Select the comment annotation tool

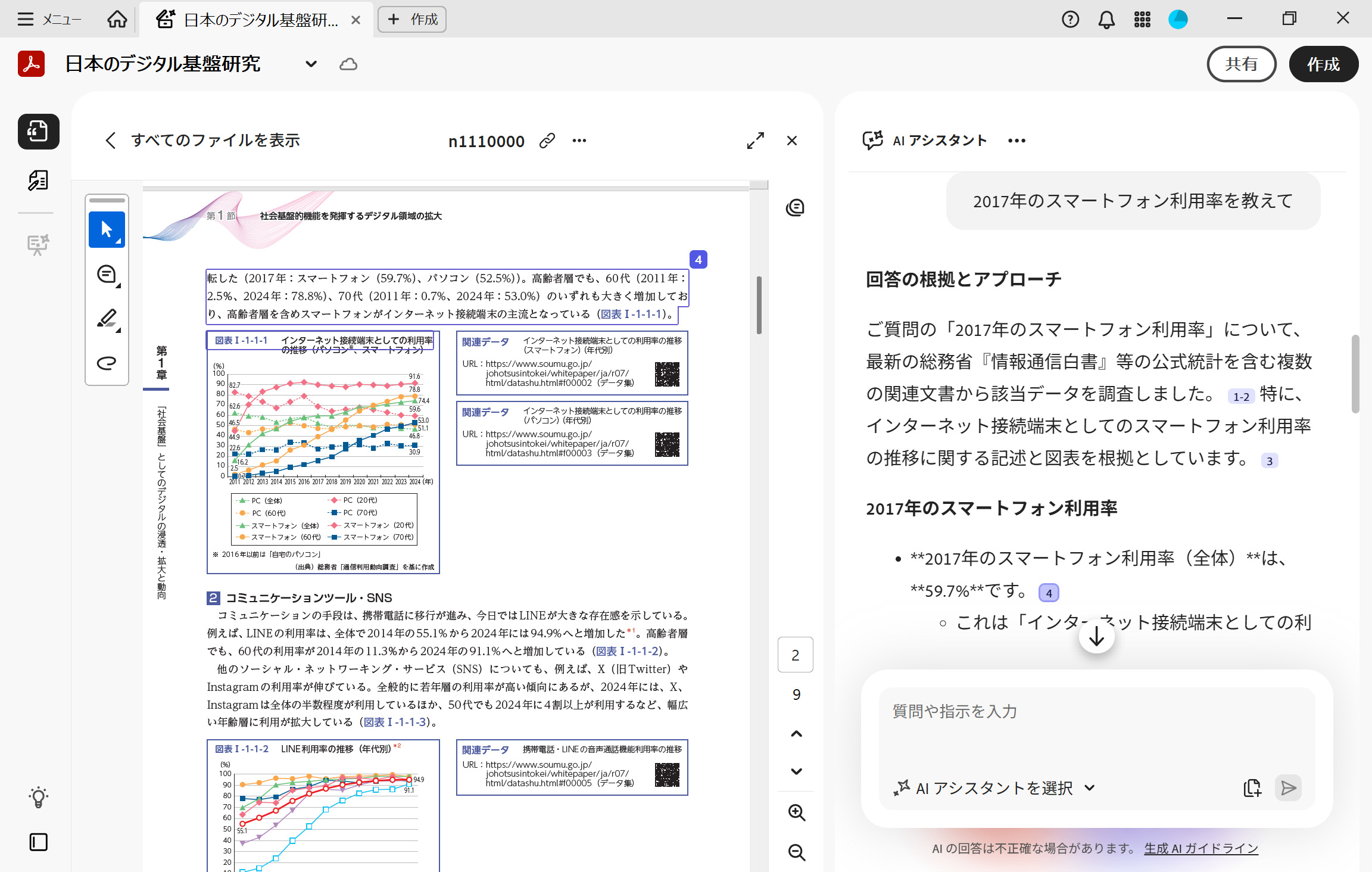107,275
